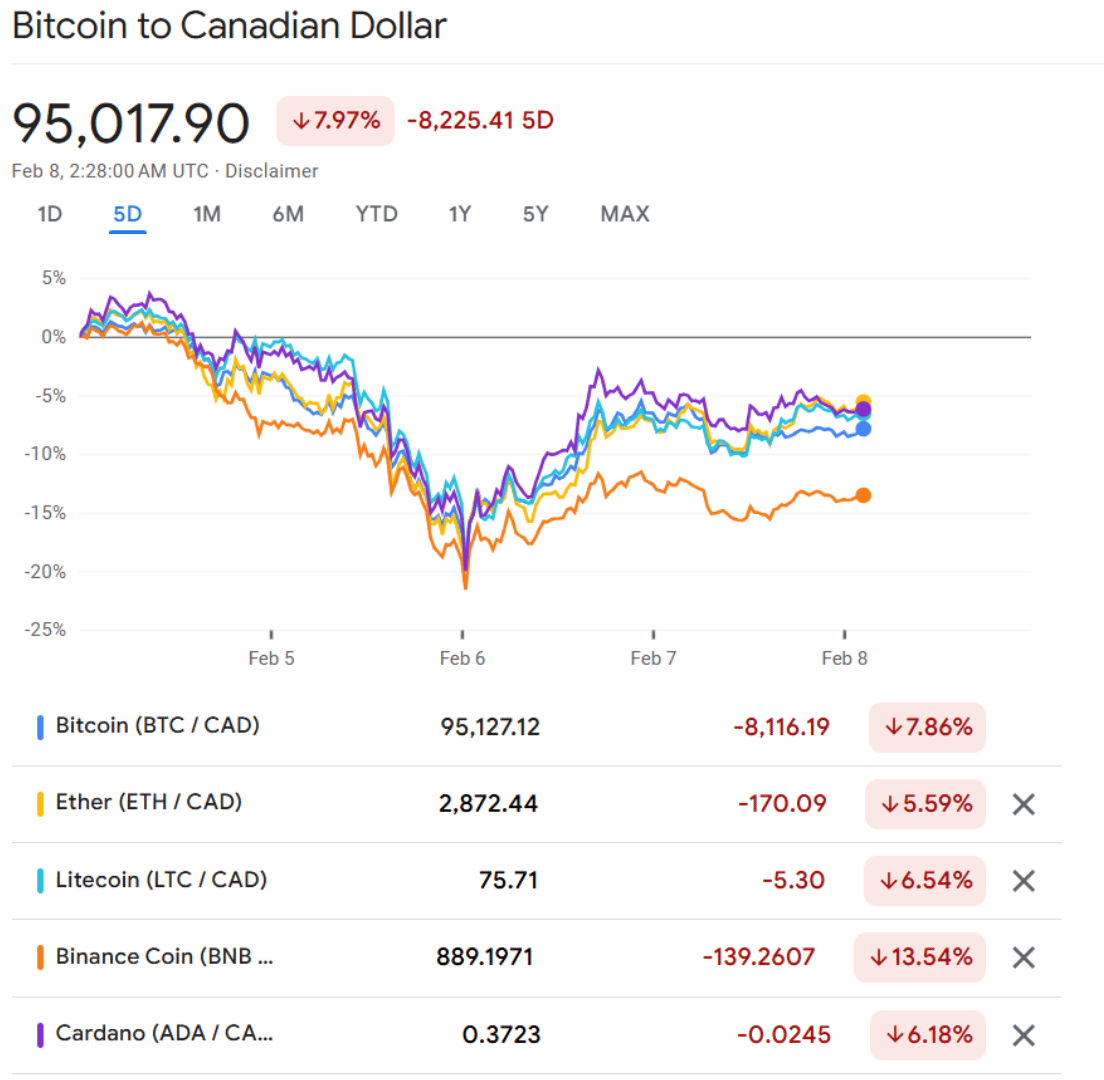
Task: Open the Bitcoin (BTC / CAD) row
Action: [x=157, y=726]
